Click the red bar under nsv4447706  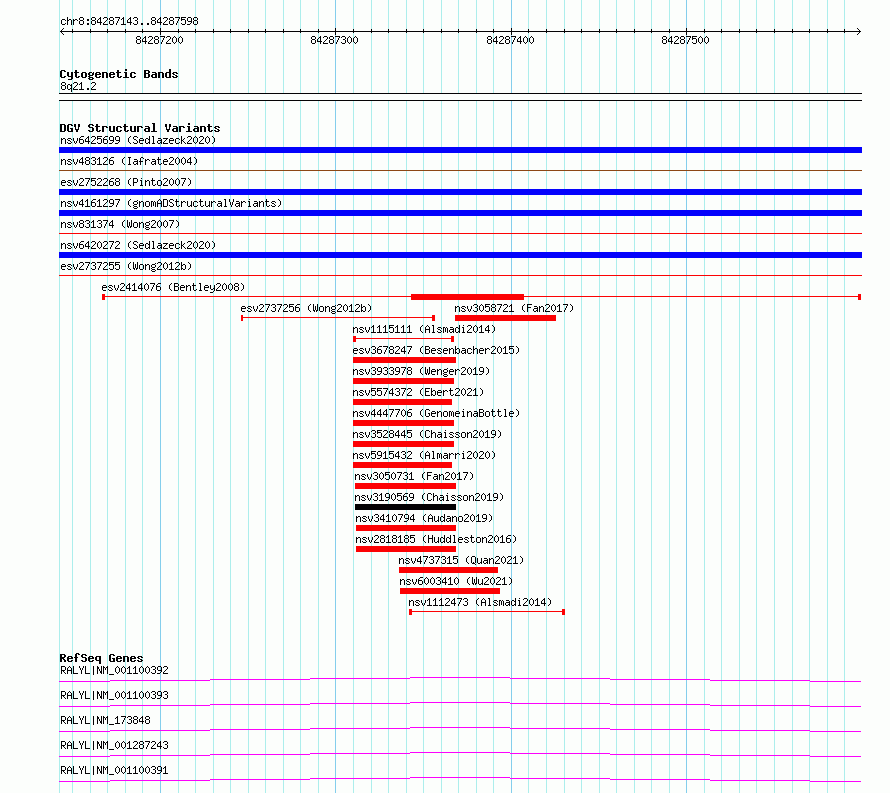(403, 423)
